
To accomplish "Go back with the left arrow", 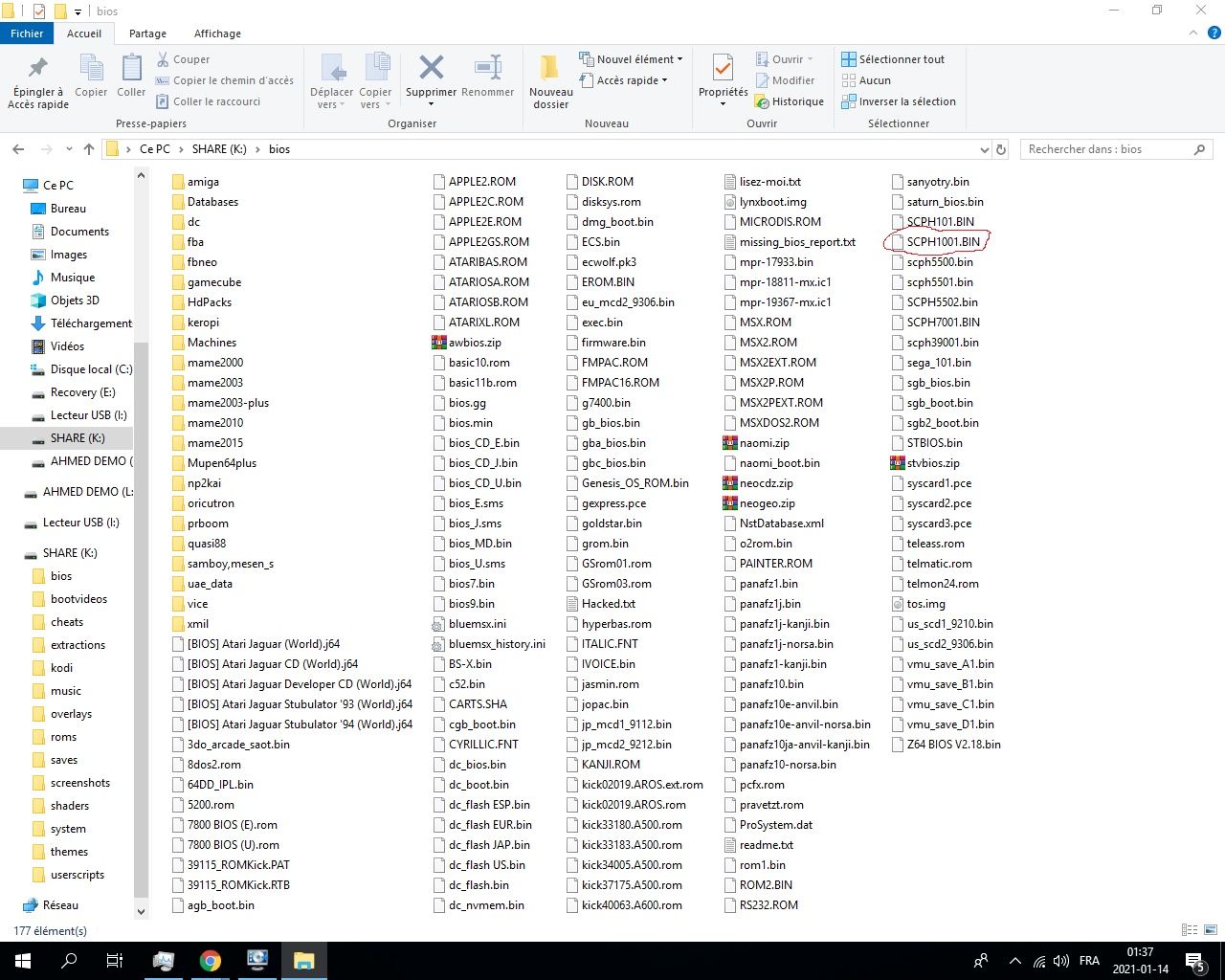I will click(18, 149).
